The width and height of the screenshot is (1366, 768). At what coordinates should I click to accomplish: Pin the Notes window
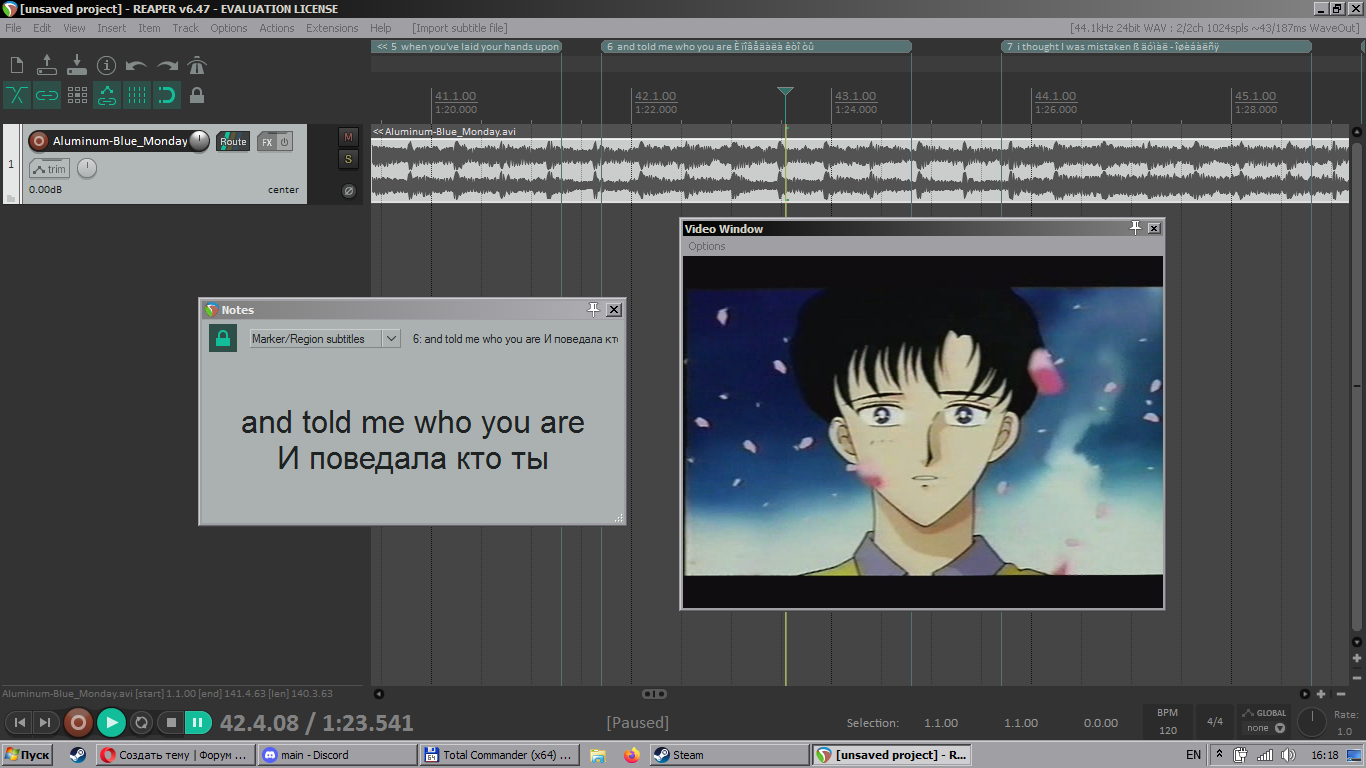pos(593,310)
